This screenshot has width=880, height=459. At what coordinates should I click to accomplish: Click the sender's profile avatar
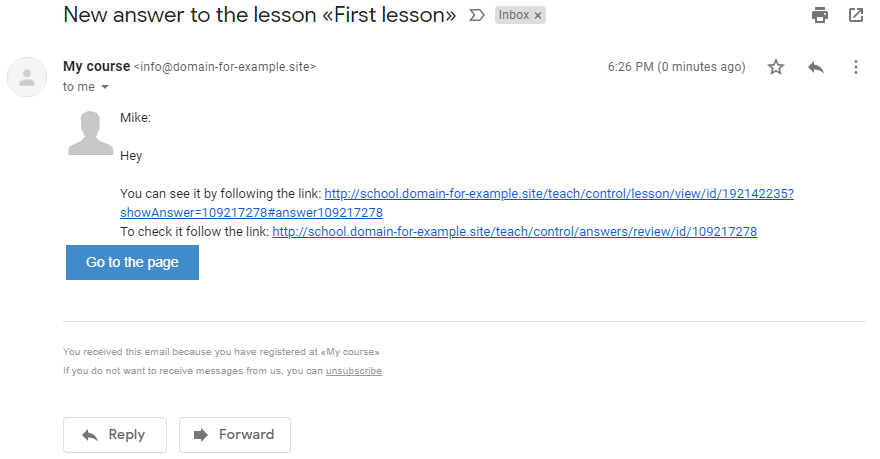click(26, 77)
